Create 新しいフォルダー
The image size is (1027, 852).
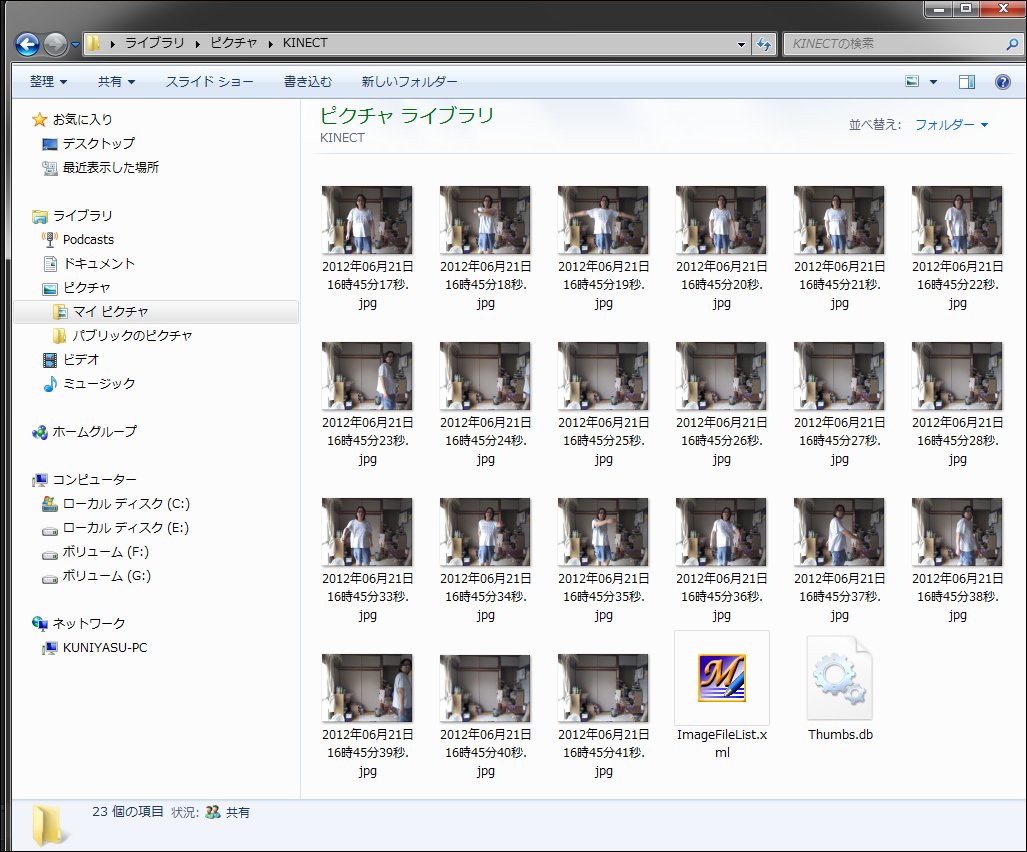click(x=409, y=81)
